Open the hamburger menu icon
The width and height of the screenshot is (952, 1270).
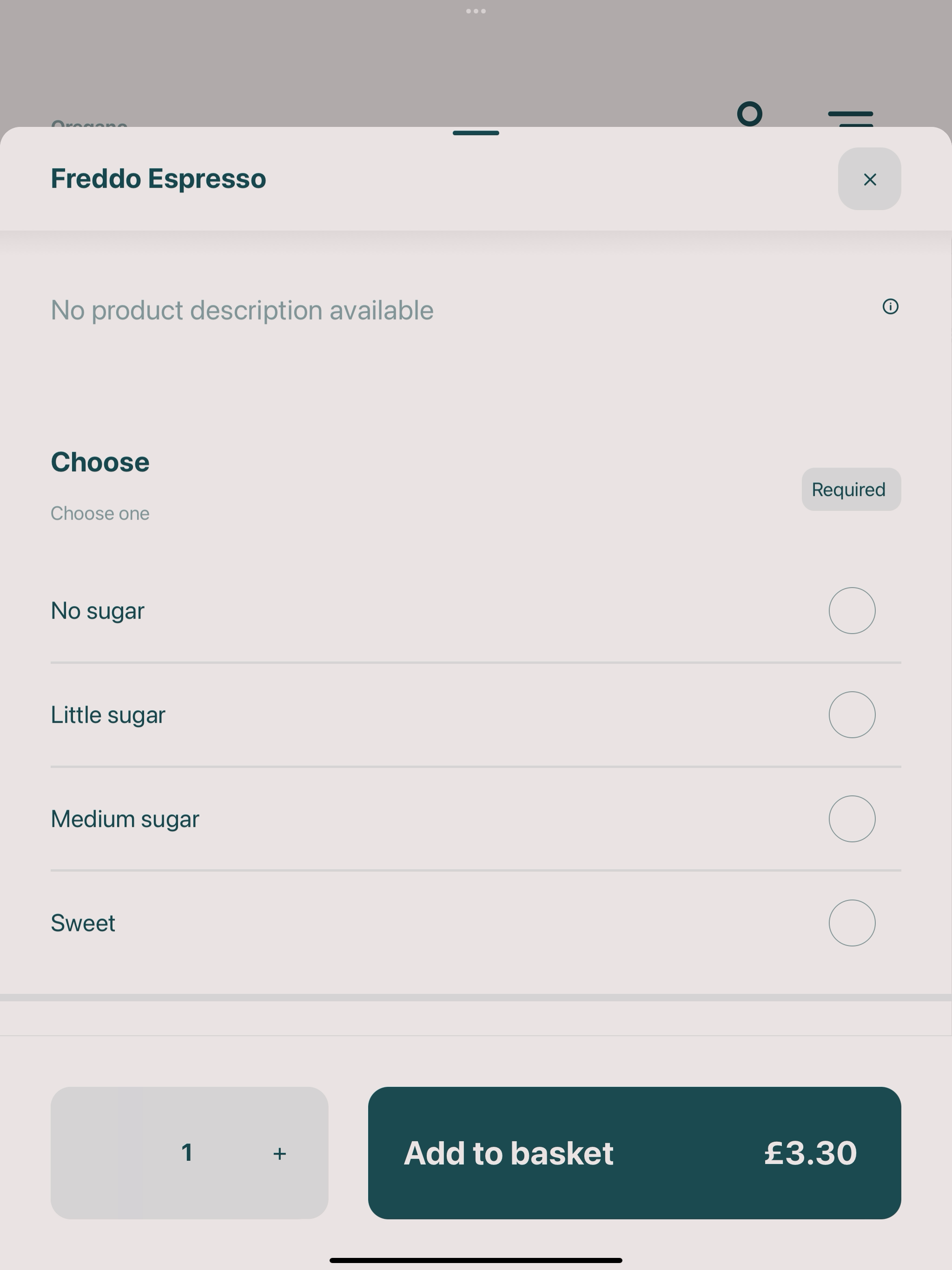coord(850,118)
